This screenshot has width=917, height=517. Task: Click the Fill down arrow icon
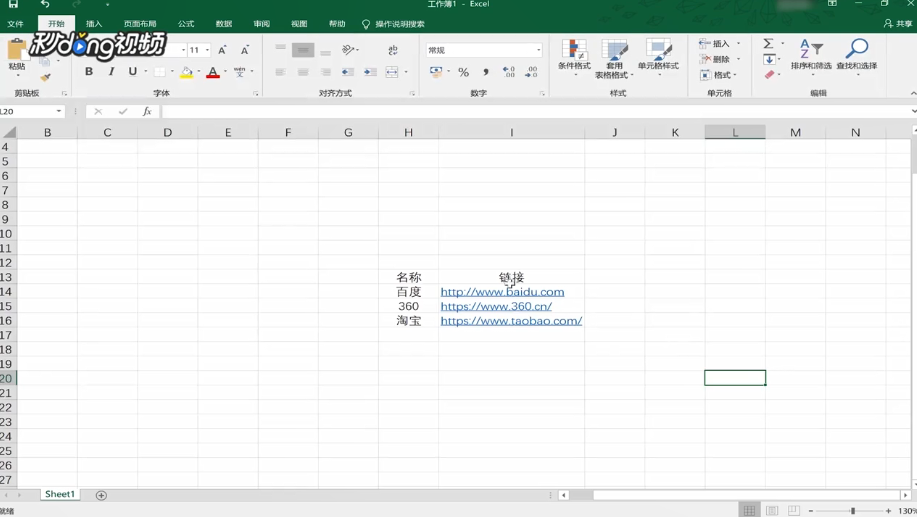770,59
